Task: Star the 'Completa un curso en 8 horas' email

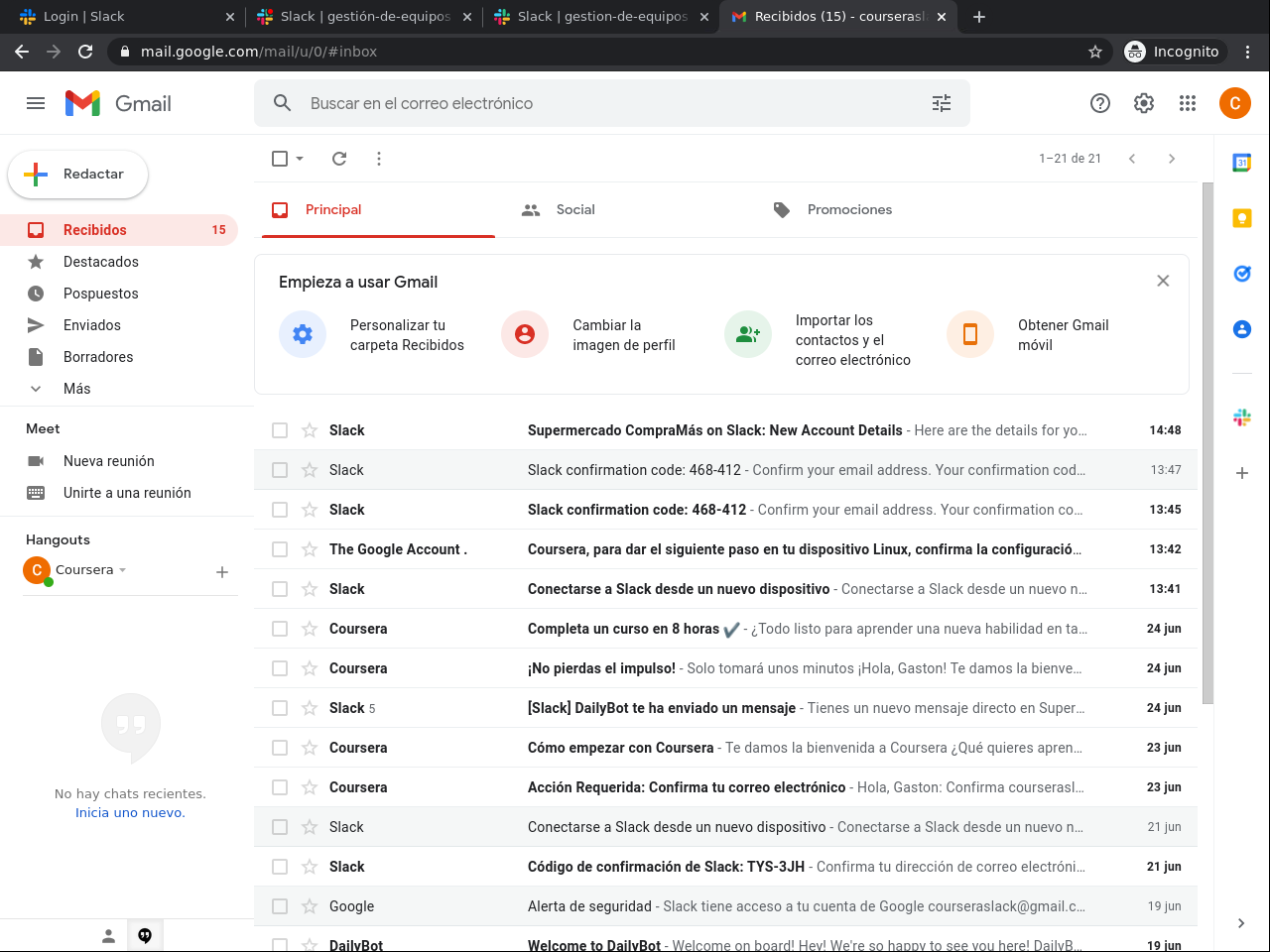Action: (x=310, y=629)
